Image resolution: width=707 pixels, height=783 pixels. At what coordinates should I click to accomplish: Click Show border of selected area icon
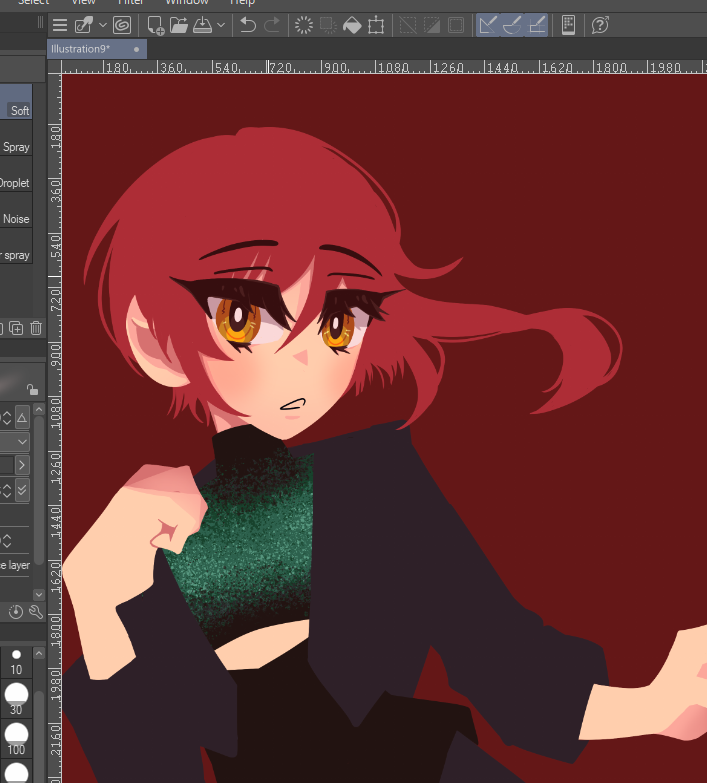(x=456, y=25)
